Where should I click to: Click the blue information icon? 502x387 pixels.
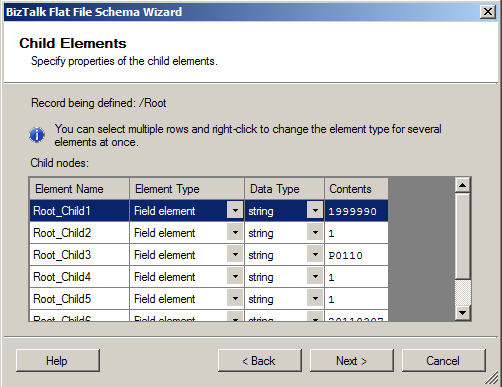coord(37,135)
